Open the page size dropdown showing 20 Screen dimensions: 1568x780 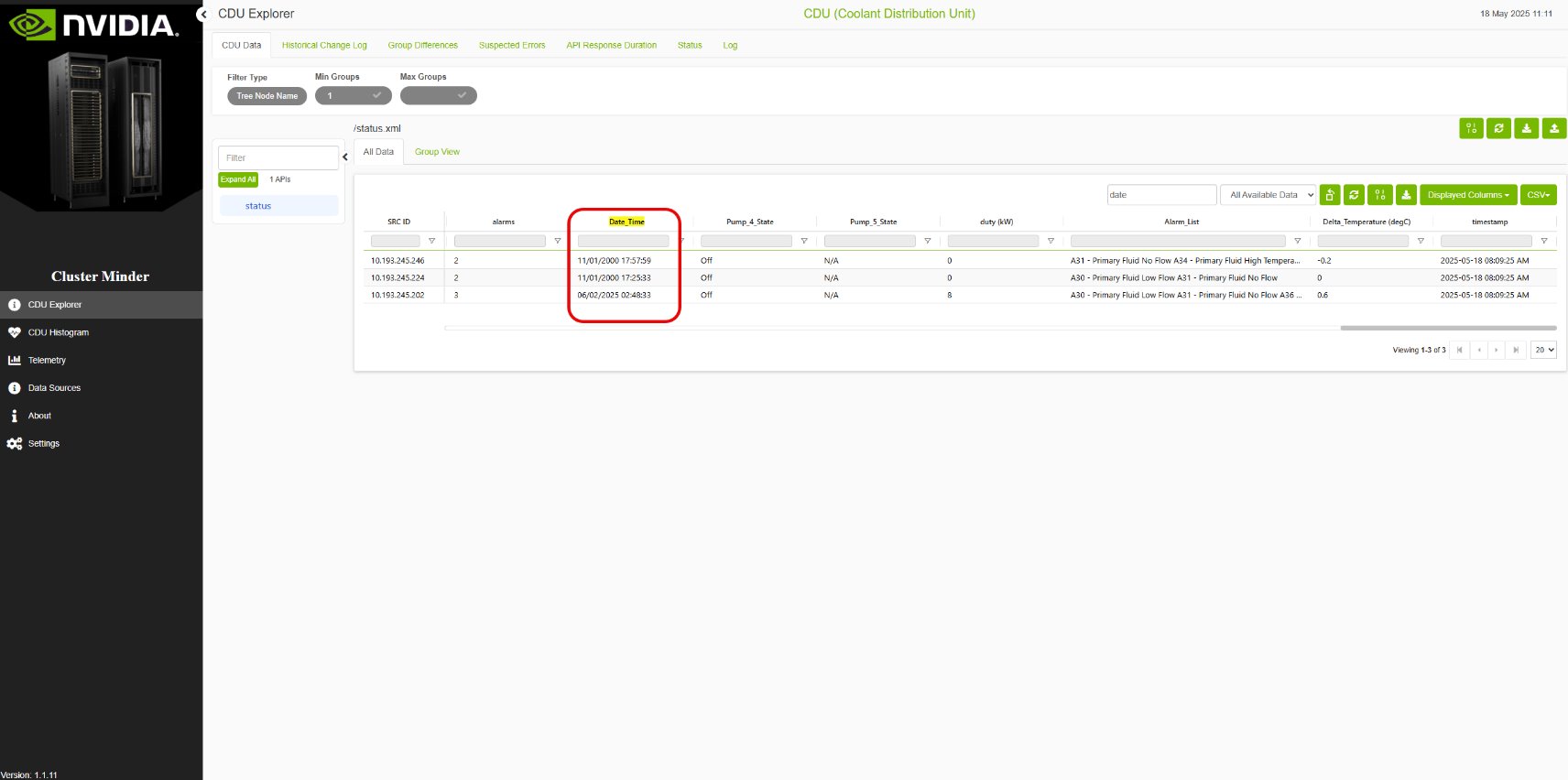[x=1544, y=350]
